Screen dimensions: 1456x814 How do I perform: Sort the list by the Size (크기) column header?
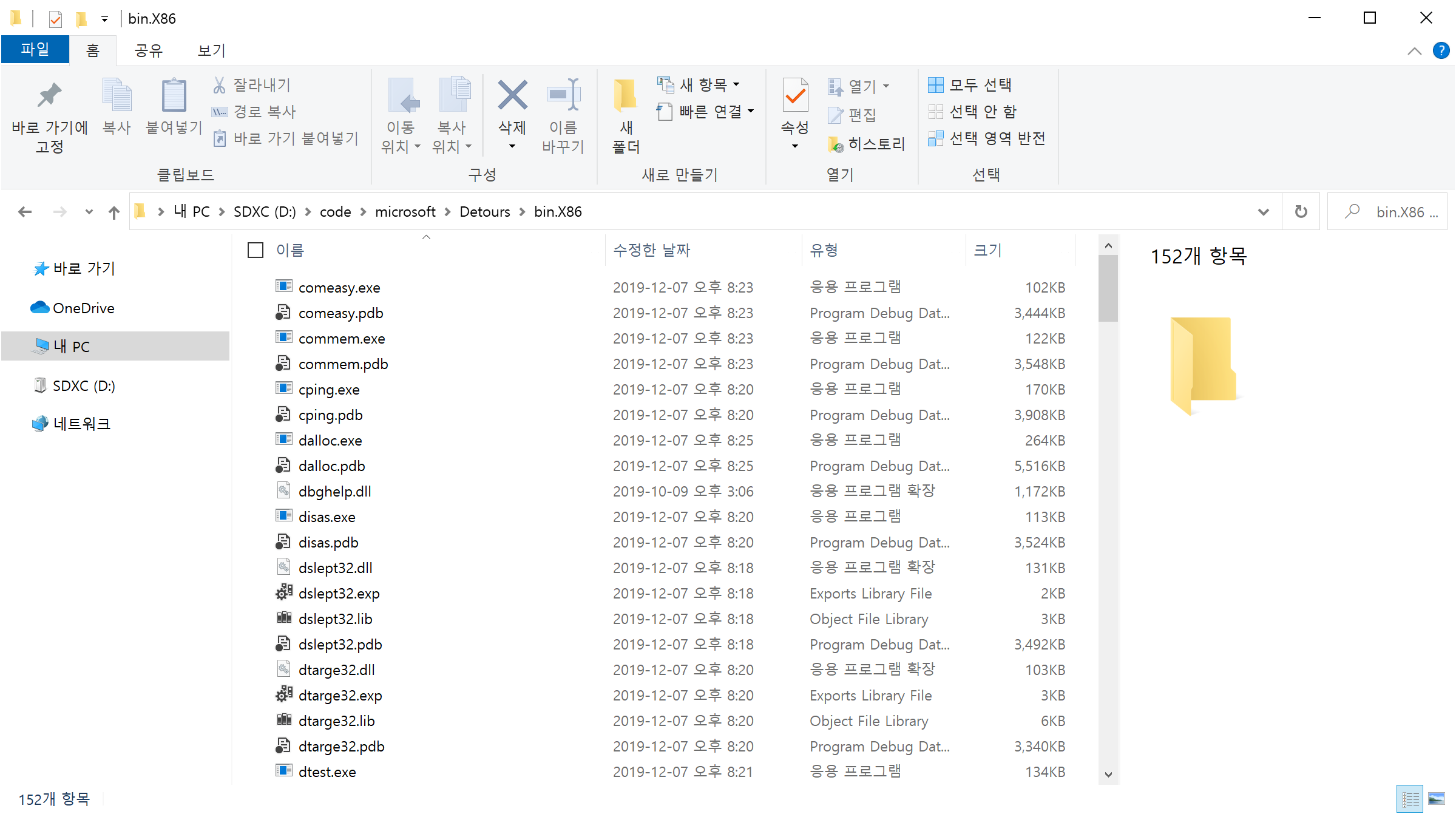coord(987,250)
